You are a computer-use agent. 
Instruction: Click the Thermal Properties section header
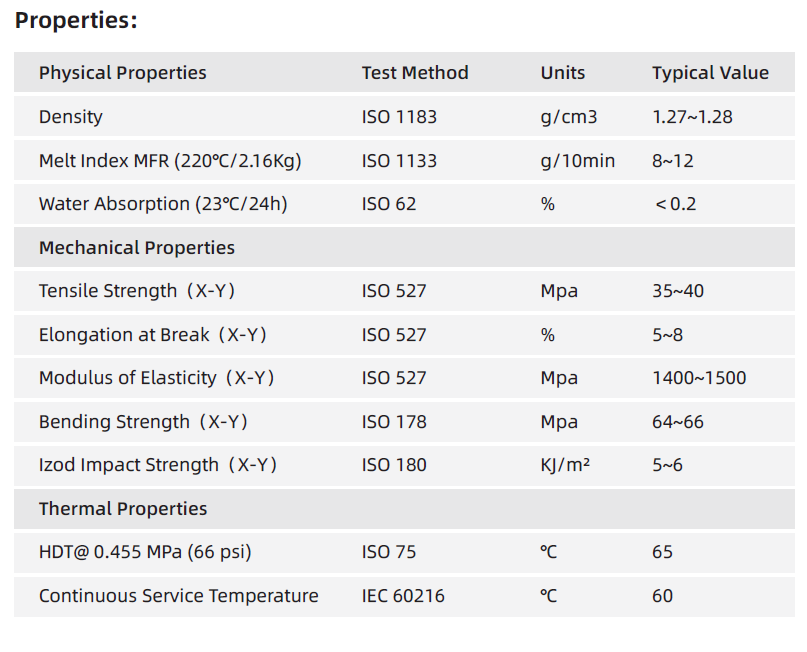pos(123,509)
